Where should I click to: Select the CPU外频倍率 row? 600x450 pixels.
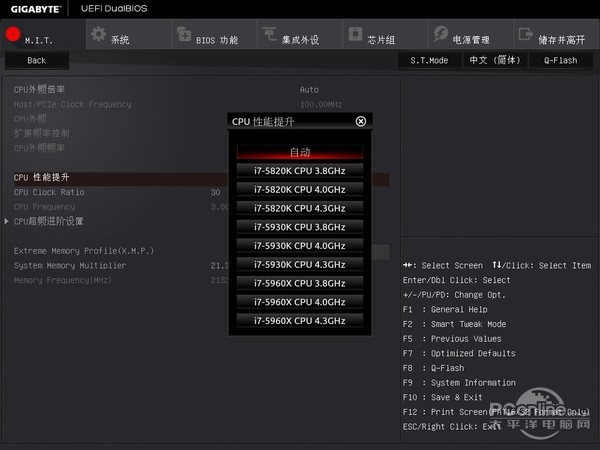point(201,90)
